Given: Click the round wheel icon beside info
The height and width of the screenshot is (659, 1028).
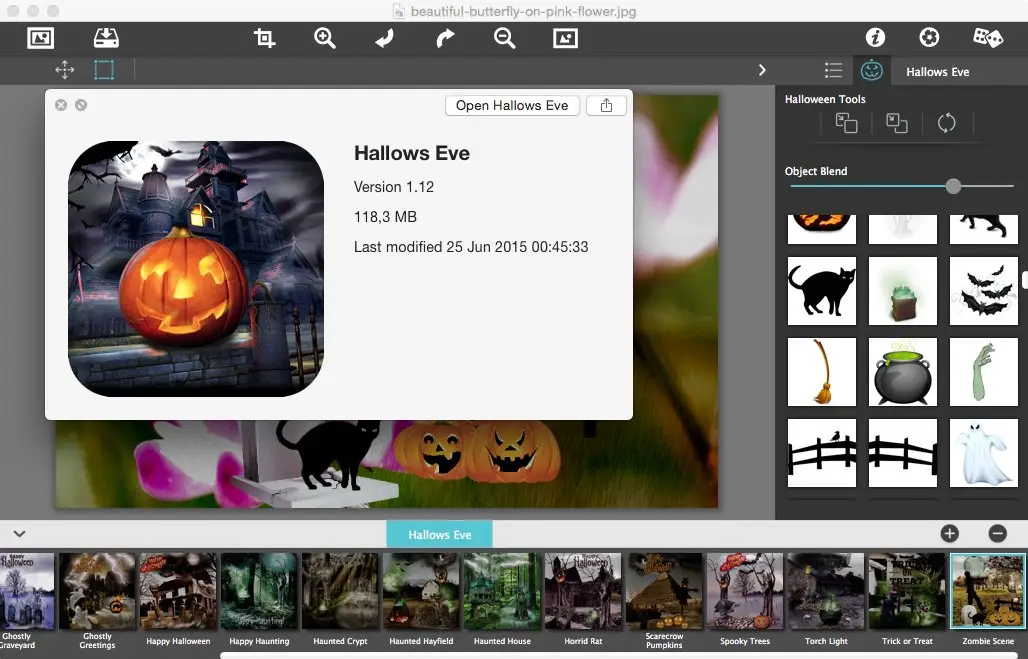Looking at the screenshot, I should [x=929, y=37].
